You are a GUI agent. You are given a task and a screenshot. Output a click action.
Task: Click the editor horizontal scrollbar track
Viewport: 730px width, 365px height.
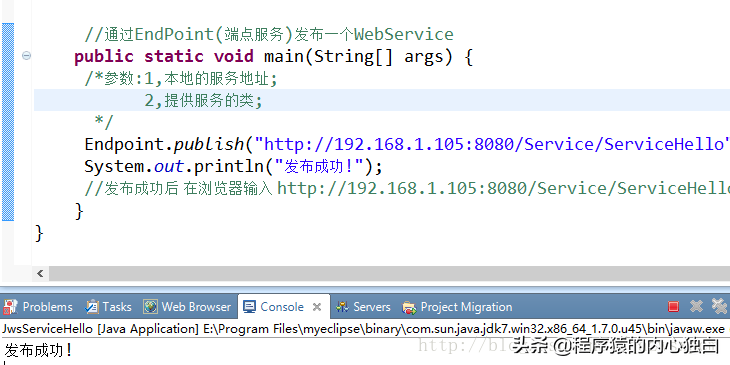click(x=389, y=273)
